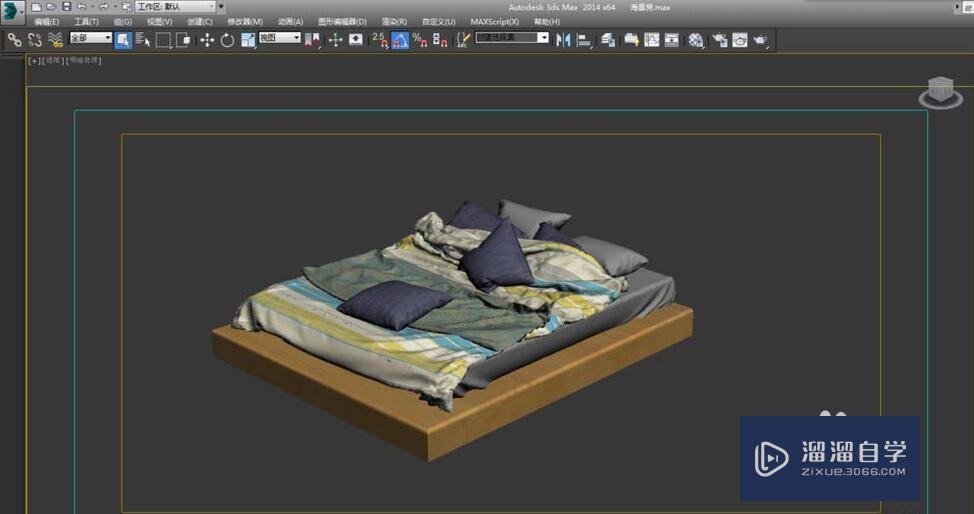Open the Render Setup icon
This screenshot has width=974, height=514.
click(x=720, y=40)
